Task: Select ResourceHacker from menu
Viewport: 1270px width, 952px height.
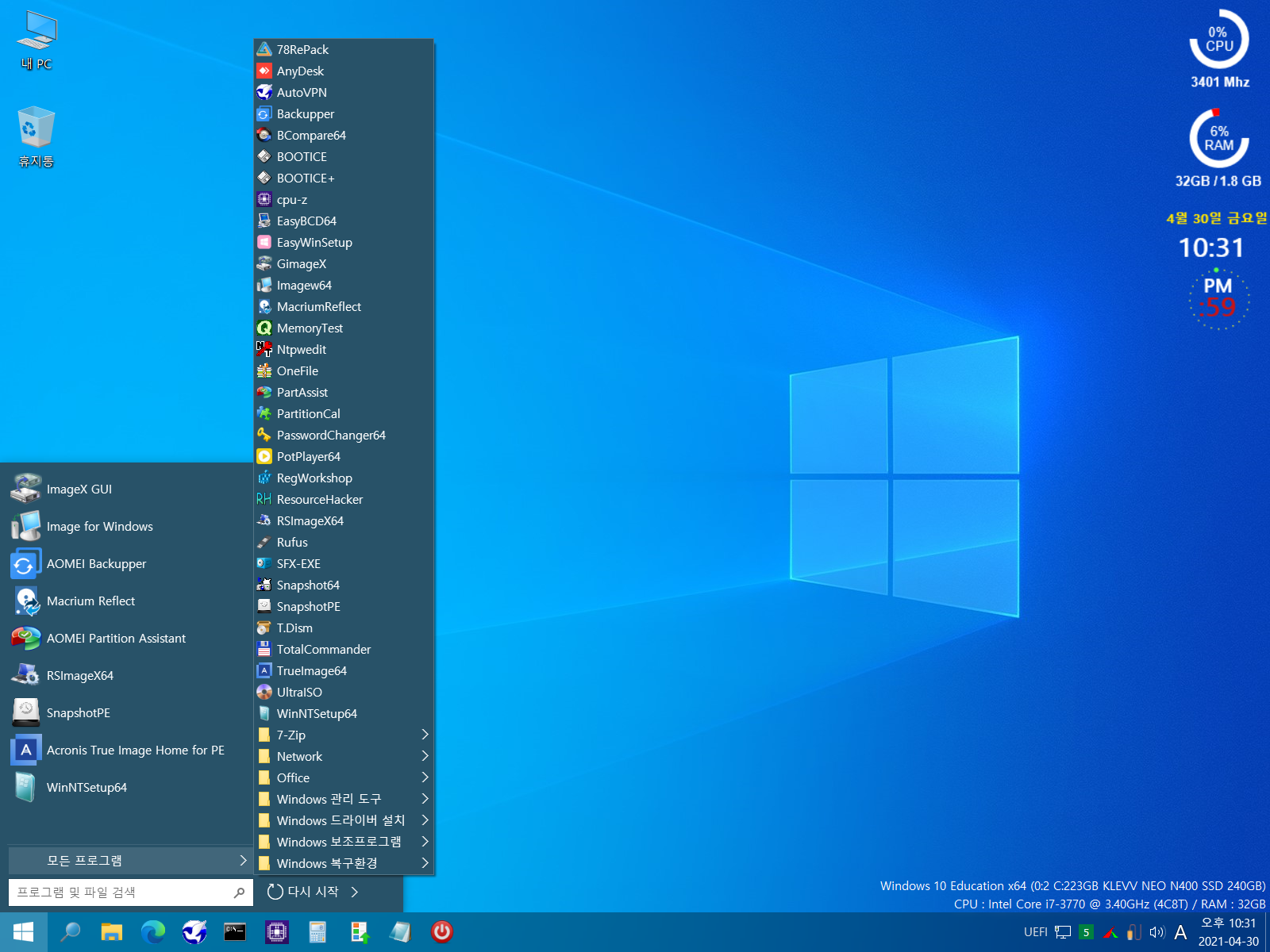Action: [x=344, y=500]
